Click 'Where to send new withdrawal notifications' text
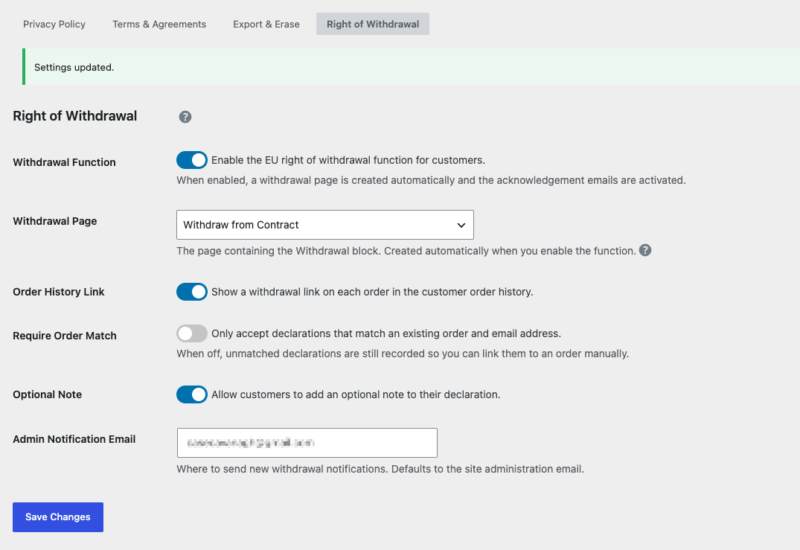Screen dimensions: 800x550 [380, 469]
